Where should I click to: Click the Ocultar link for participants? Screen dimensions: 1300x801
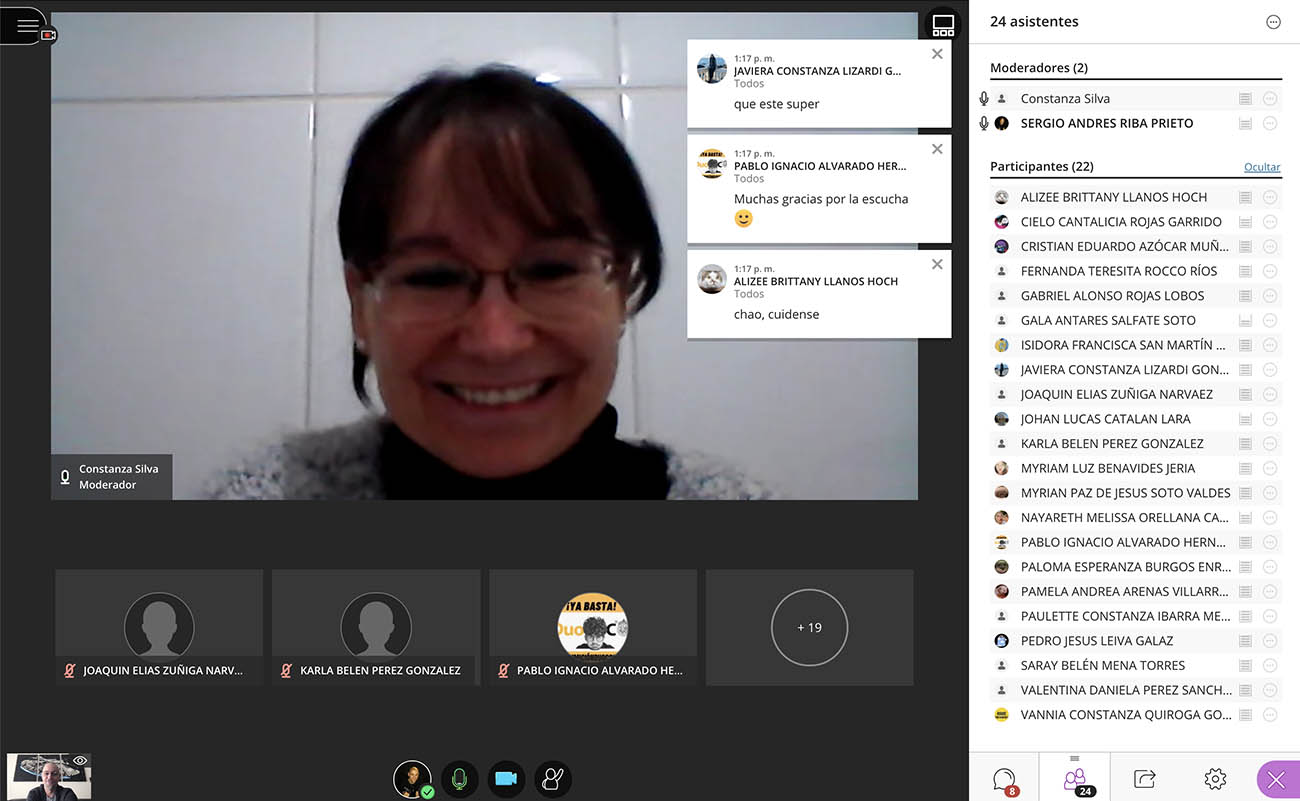click(x=1262, y=167)
